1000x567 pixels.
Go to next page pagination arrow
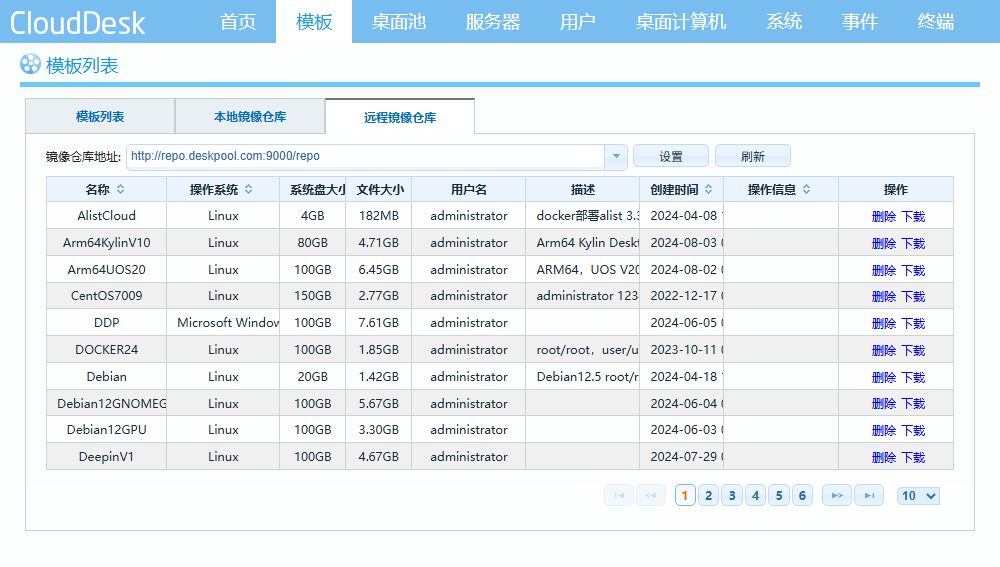click(x=837, y=496)
